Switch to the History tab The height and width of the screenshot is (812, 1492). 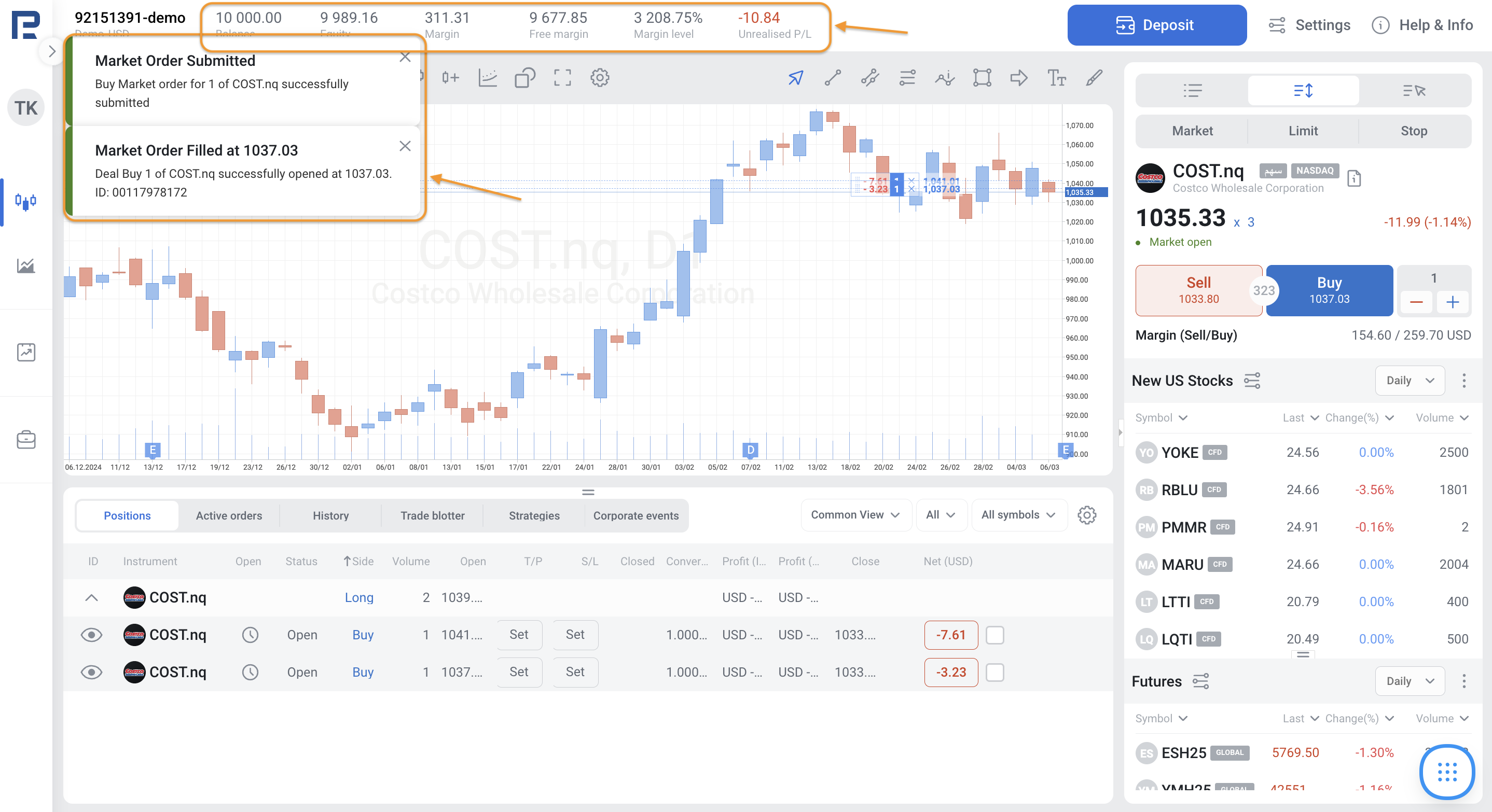click(330, 515)
